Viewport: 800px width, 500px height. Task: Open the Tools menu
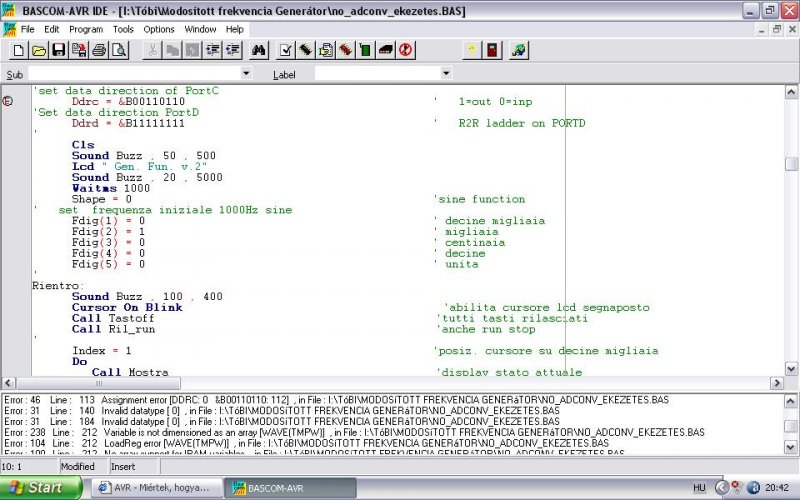tap(123, 29)
